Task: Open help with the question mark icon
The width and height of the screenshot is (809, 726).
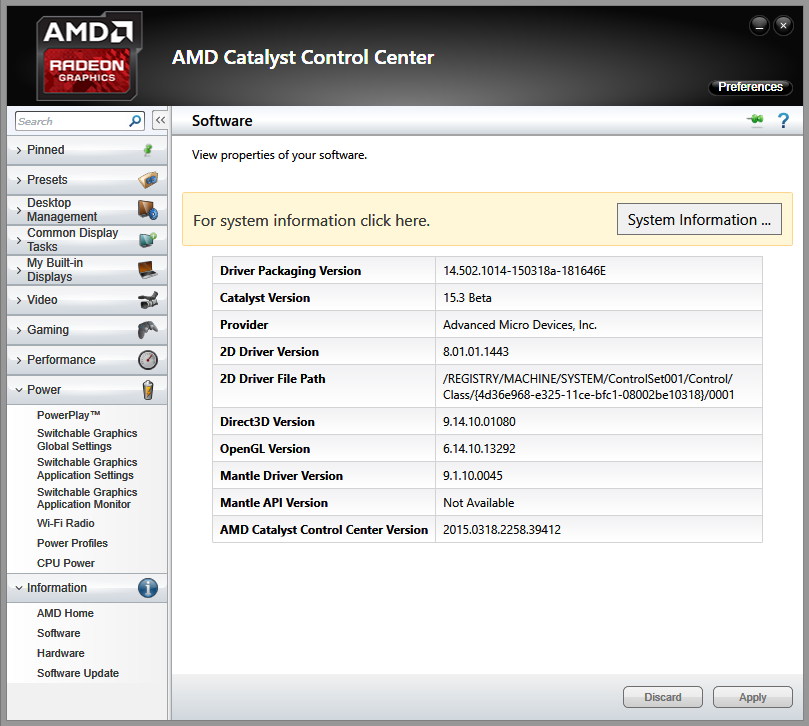Action: pyautogui.click(x=783, y=121)
